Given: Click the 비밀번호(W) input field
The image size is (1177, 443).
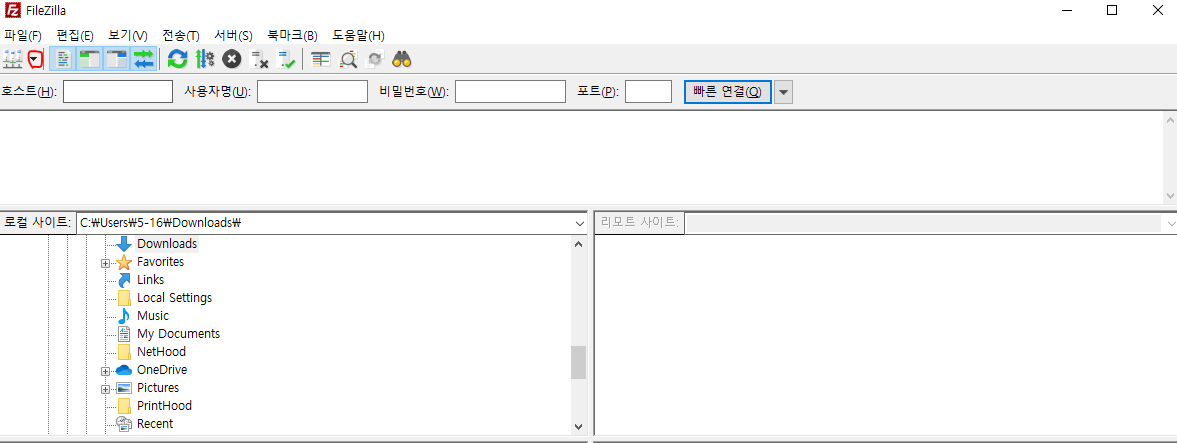Looking at the screenshot, I should [x=510, y=92].
